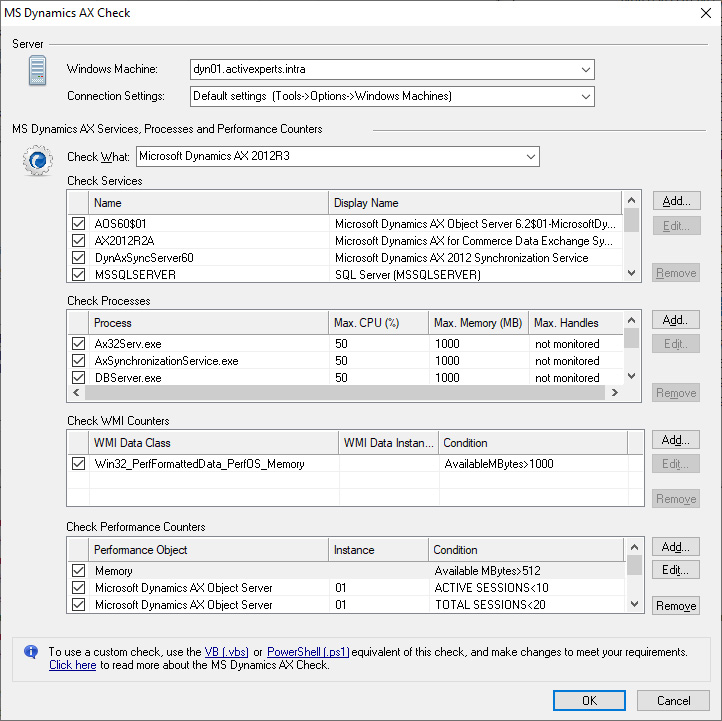
Task: Open the Connection Settings dropdown
Action: point(585,97)
